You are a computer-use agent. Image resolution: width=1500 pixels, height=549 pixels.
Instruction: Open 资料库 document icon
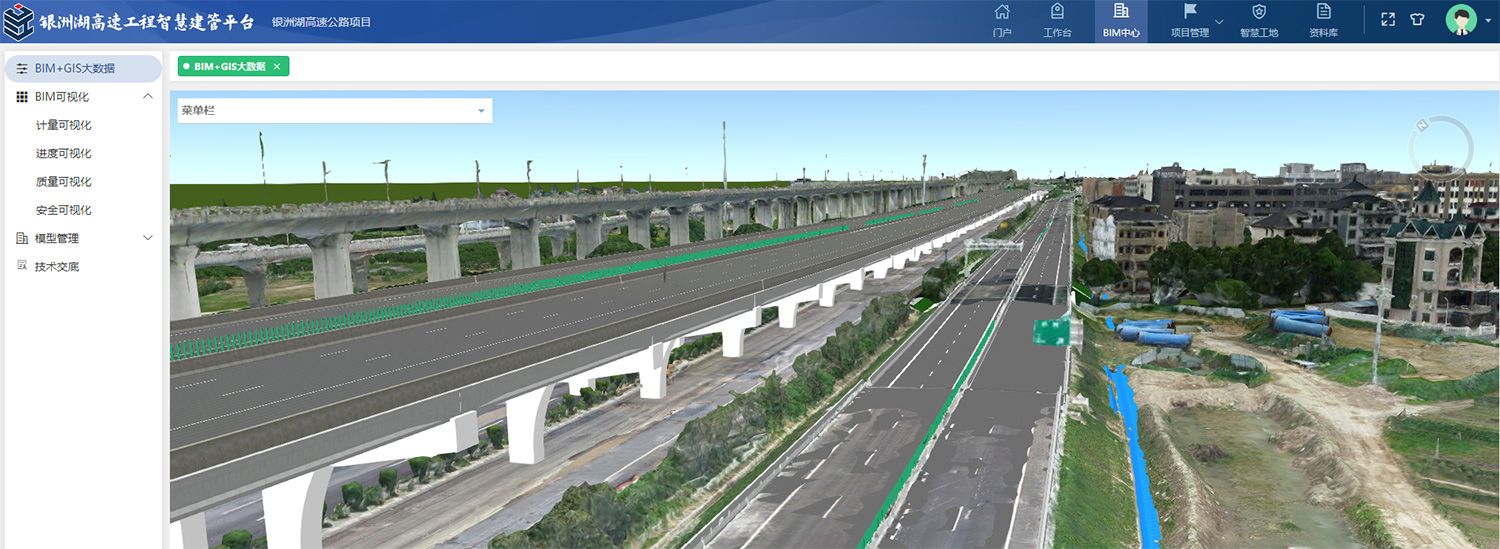coord(1323,21)
